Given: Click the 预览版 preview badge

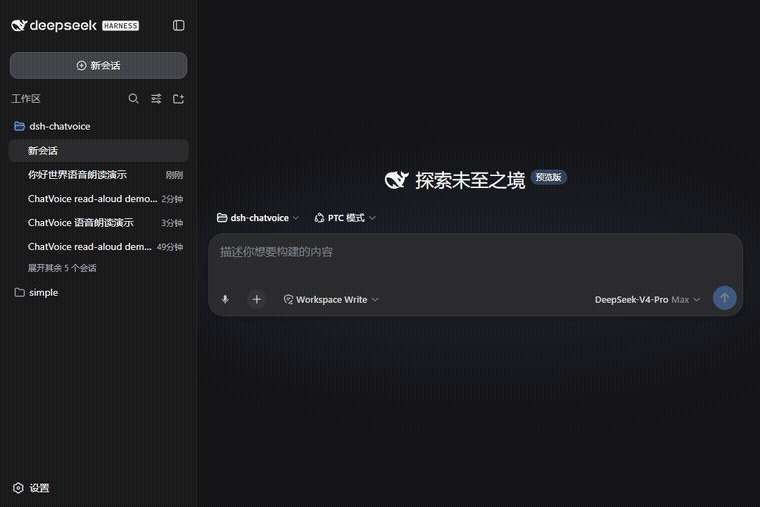Looking at the screenshot, I should [x=549, y=177].
